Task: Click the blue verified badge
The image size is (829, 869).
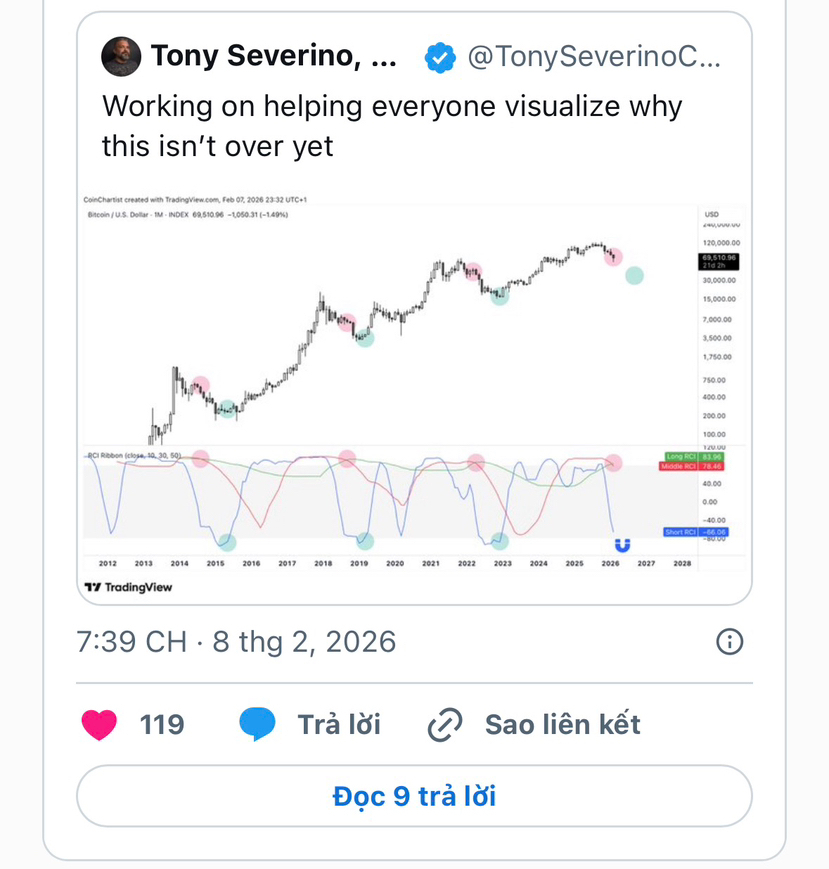Action: tap(439, 58)
